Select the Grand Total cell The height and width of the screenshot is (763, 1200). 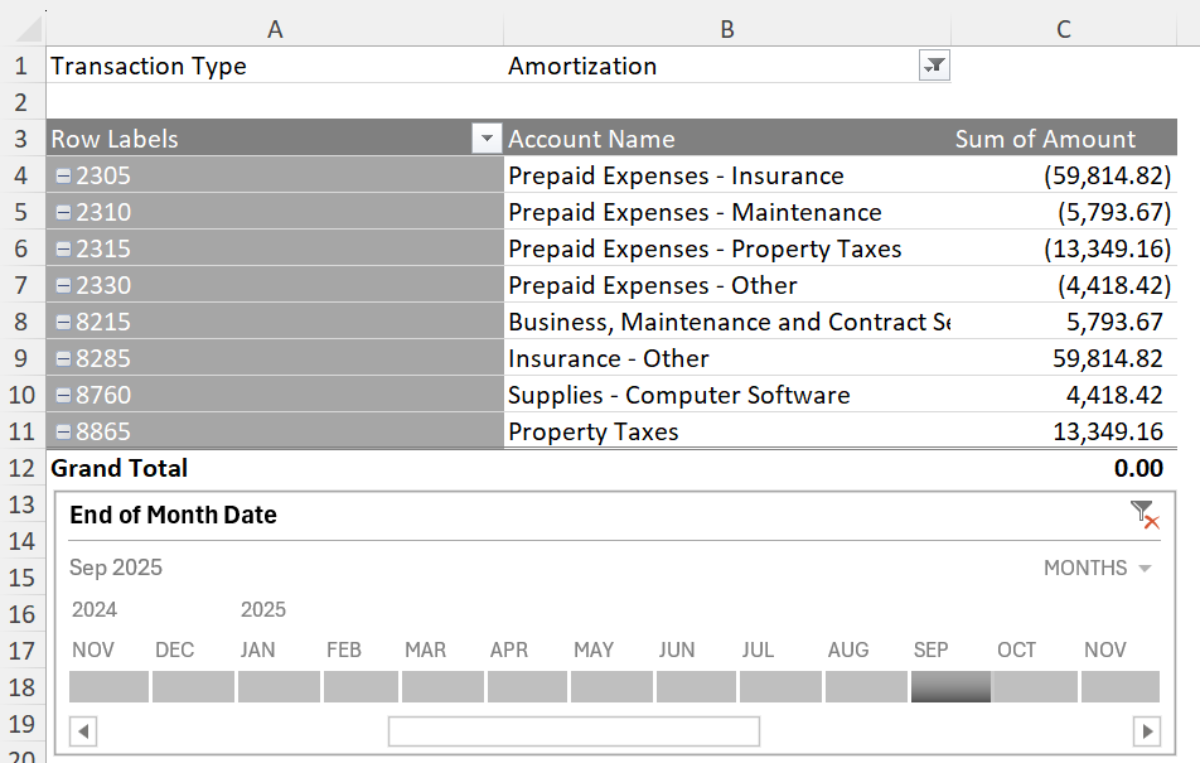(x=119, y=468)
